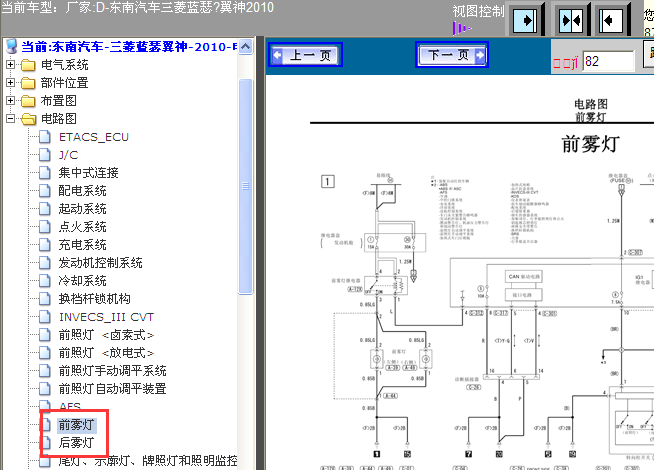This screenshot has width=654, height=470.
Task: Click the 换档杆锁机构 page icon
Action: point(45,299)
